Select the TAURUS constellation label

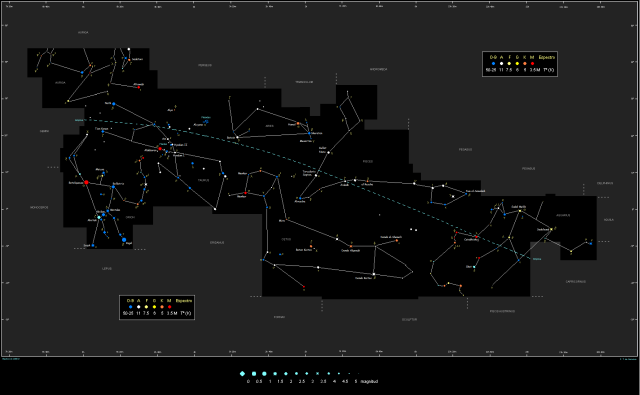pyautogui.click(x=203, y=180)
